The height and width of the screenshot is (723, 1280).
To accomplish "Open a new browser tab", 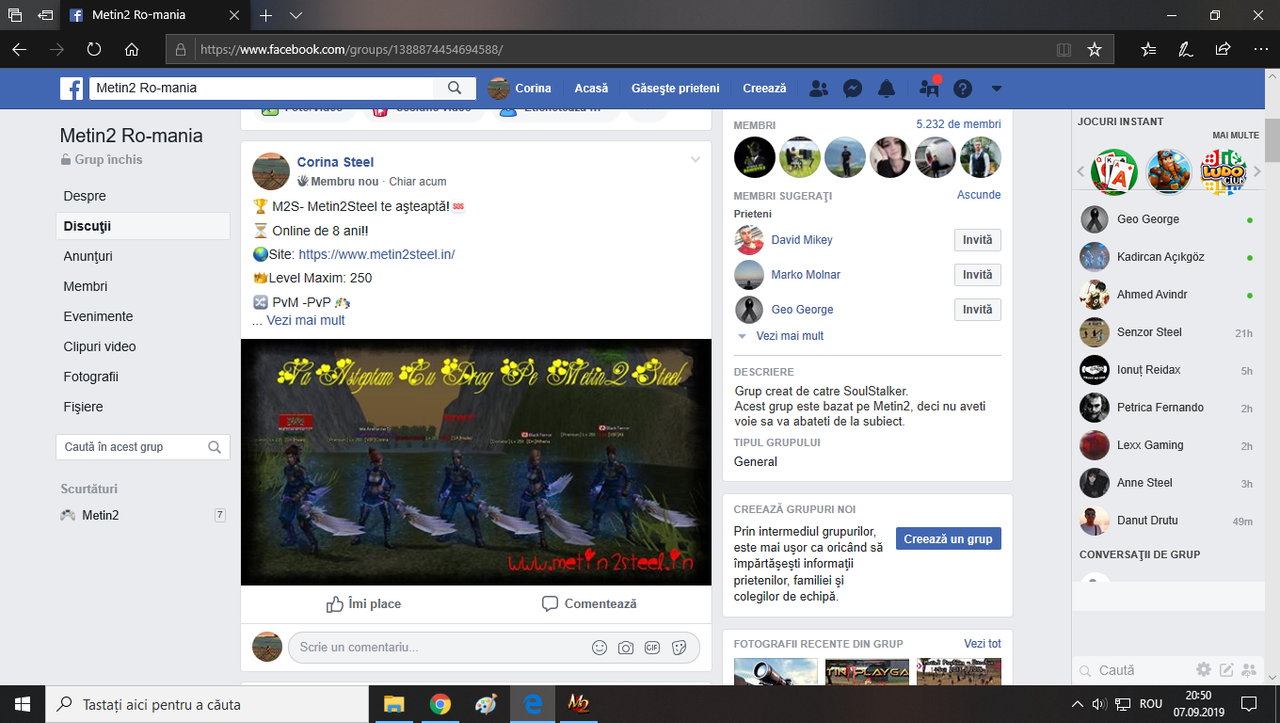I will 266,16.
